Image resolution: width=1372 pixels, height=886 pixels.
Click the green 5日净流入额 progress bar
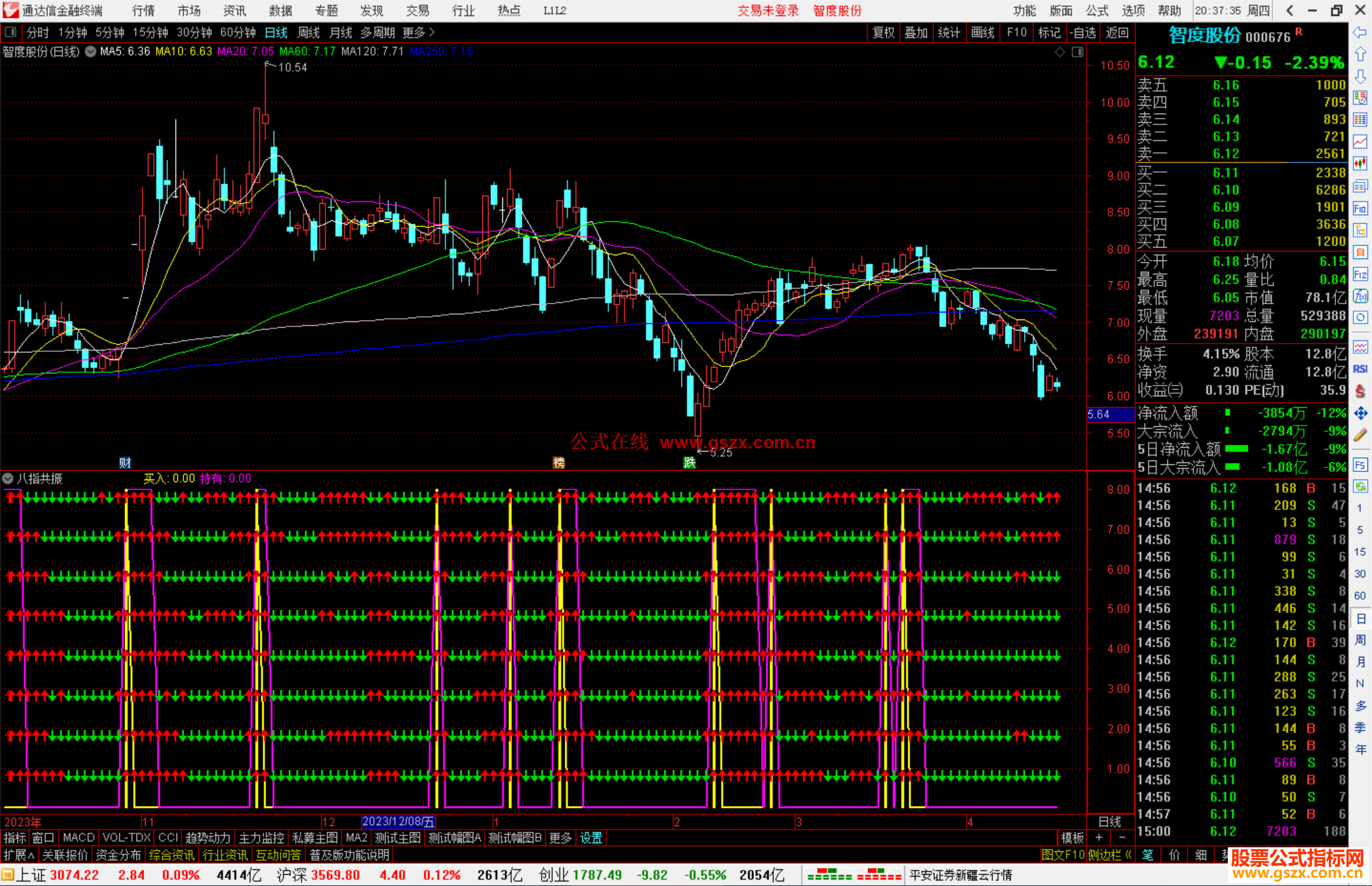click(x=1236, y=449)
